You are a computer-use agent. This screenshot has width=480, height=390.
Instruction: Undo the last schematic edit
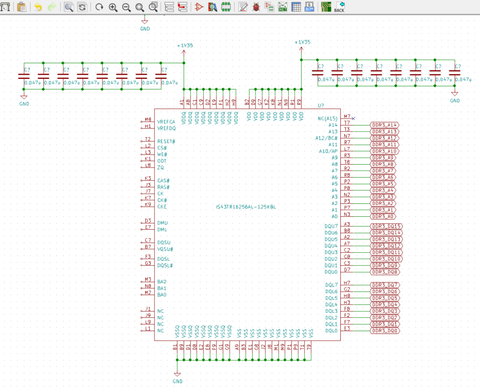pyautogui.click(x=38, y=7)
